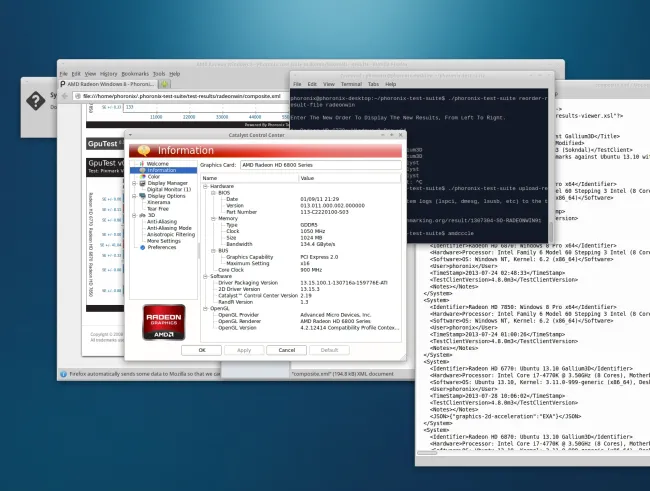Screen dimensions: 650x491
Task: Collapse the Software section expander
Action: pyautogui.click(x=204, y=276)
